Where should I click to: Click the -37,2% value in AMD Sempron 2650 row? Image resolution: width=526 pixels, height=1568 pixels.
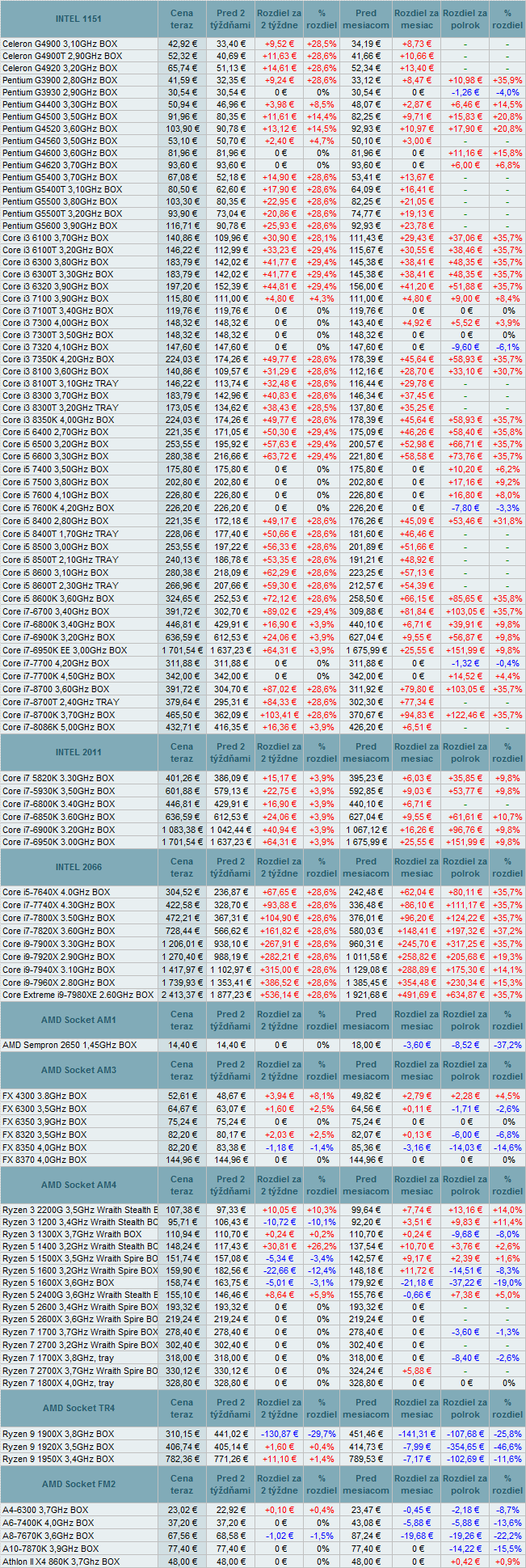tap(507, 1045)
